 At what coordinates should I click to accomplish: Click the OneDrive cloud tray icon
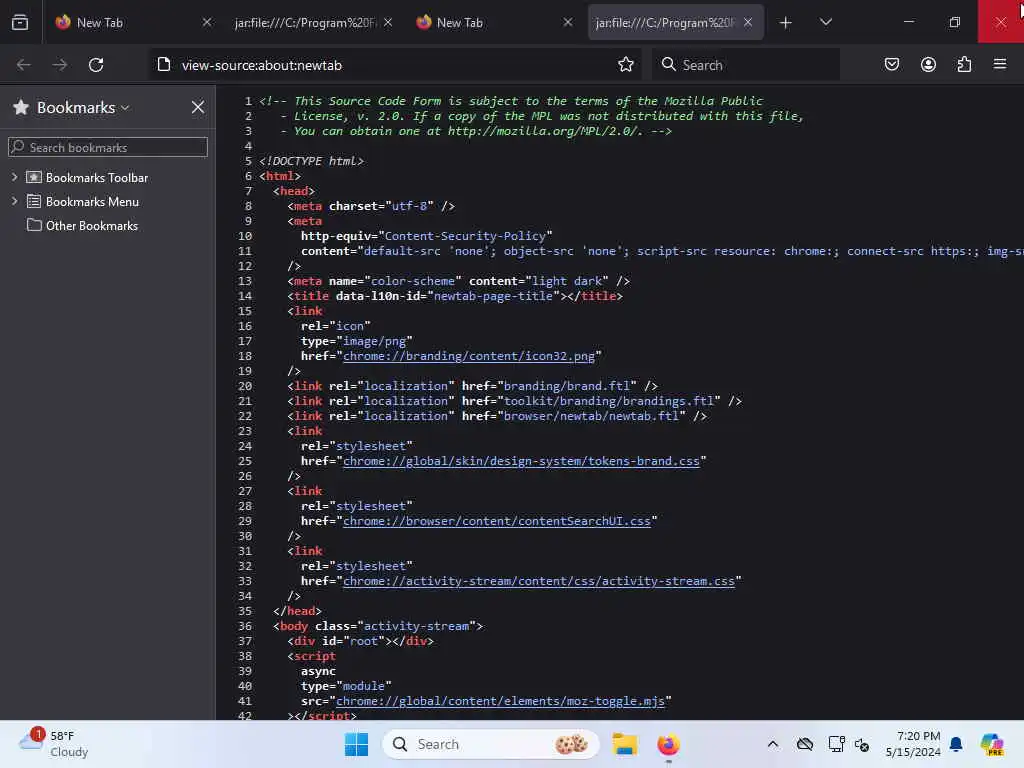point(805,744)
